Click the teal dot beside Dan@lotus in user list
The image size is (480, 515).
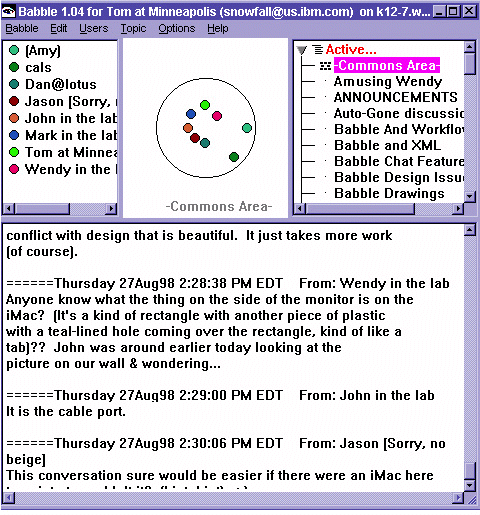14,84
